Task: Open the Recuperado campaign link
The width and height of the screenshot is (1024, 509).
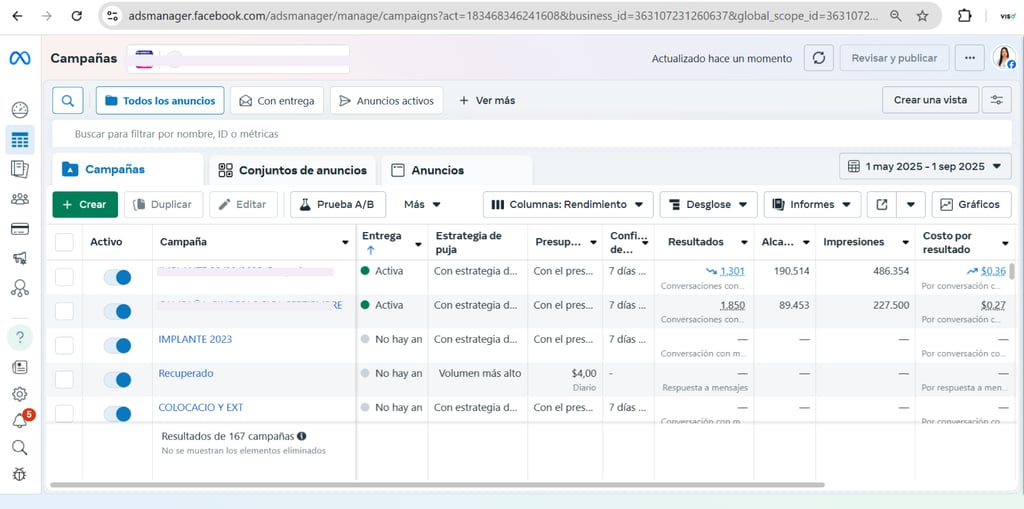Action: 186,373
